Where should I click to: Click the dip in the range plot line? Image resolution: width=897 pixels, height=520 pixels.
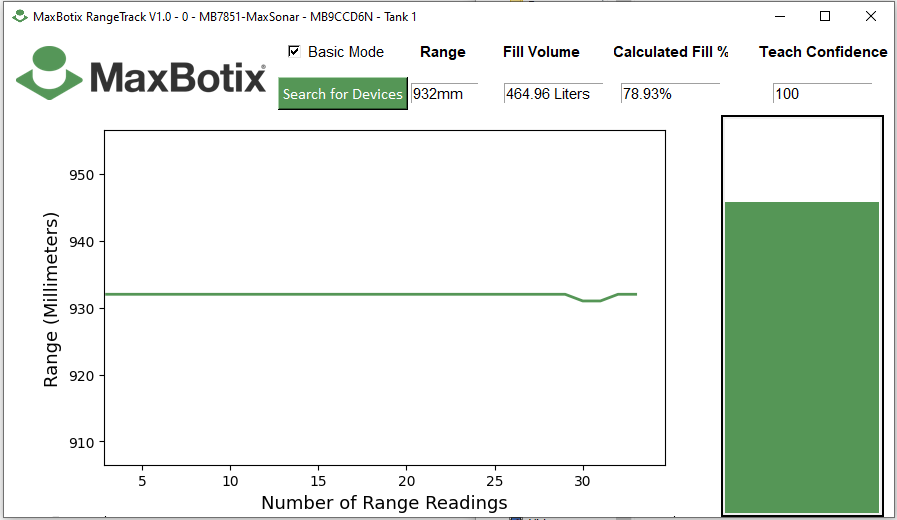point(591,300)
